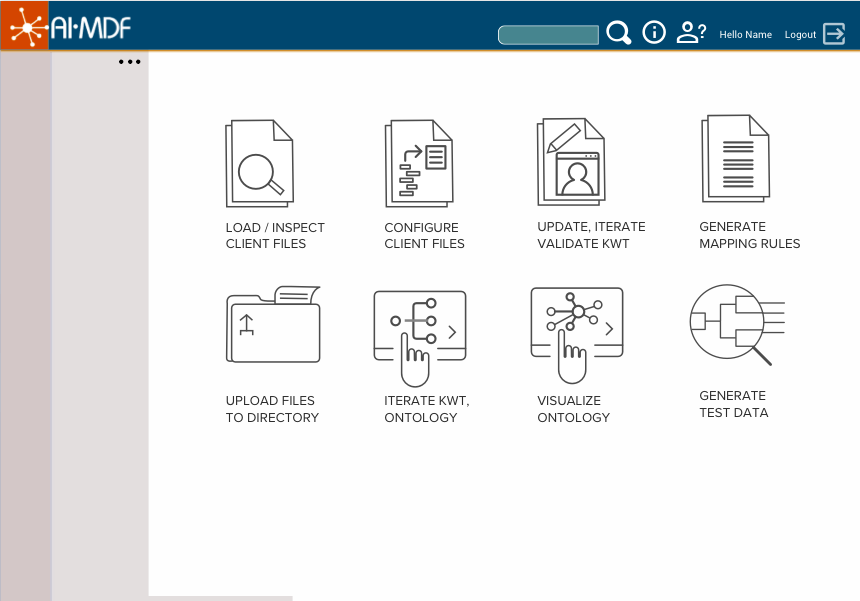Open the Iterate KWT, Ontology icon
Screen dimensions: 860x601
pos(420,338)
